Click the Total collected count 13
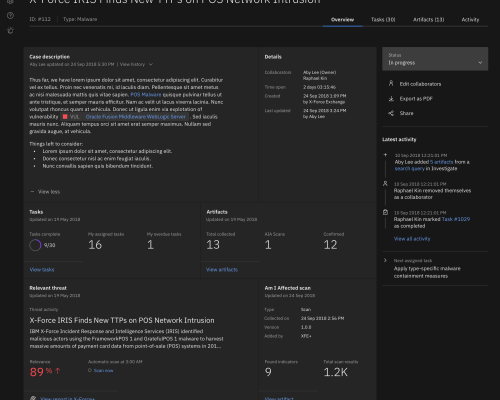This screenshot has width=500, height=400. pyautogui.click(x=213, y=245)
